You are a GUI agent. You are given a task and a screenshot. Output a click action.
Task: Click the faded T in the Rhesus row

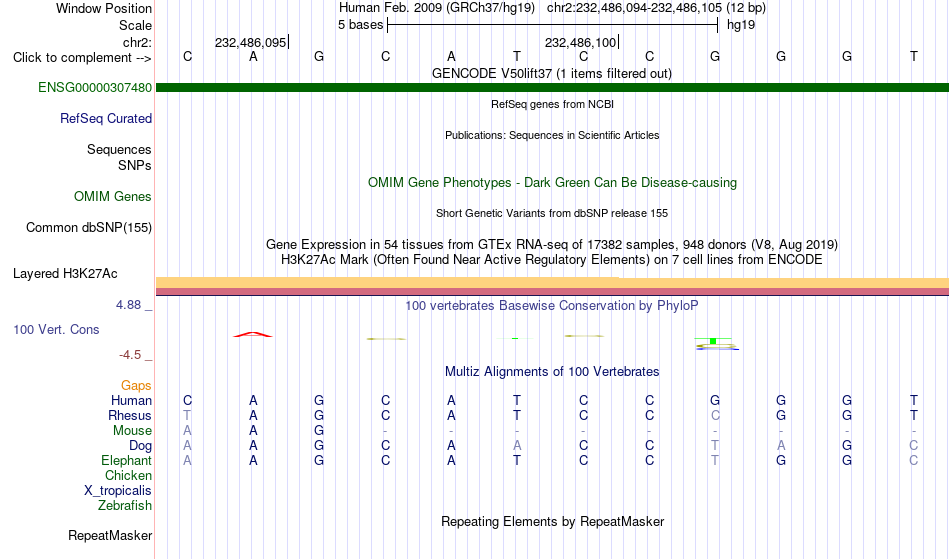[x=187, y=416]
